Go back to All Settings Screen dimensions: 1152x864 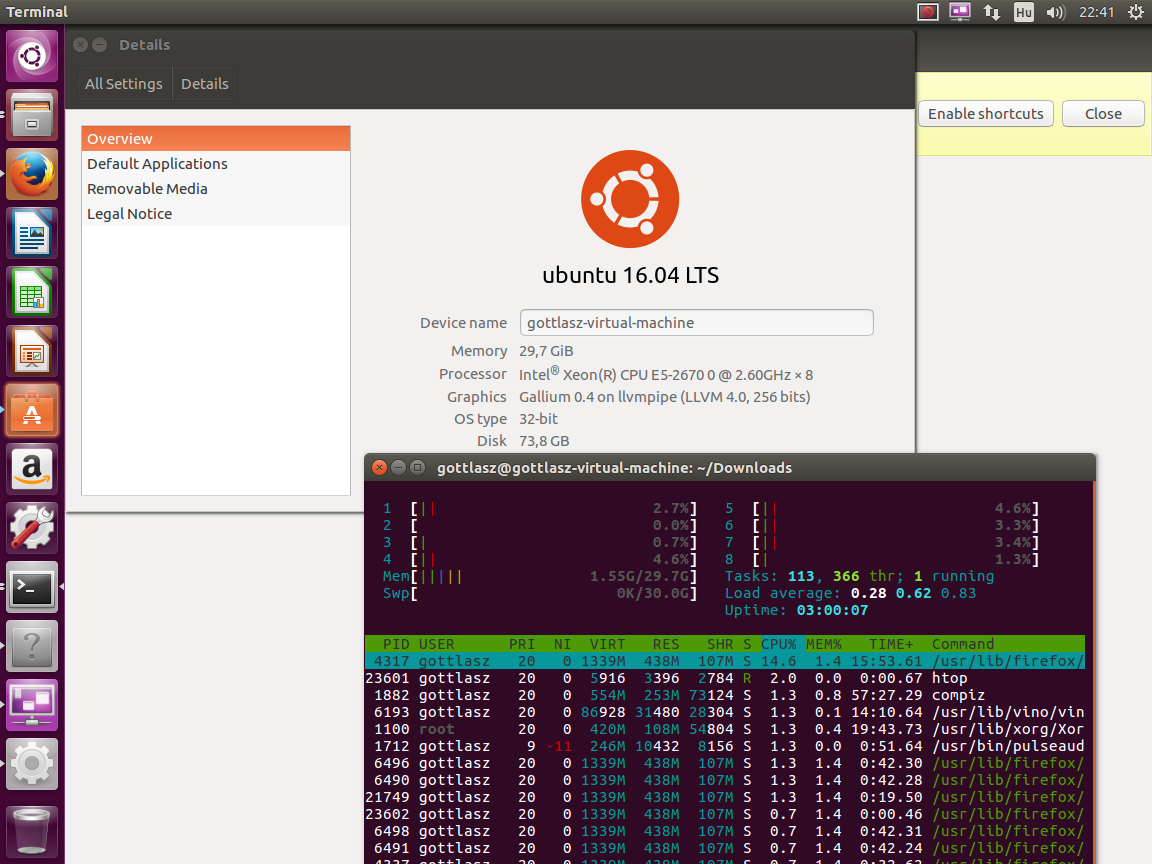[x=123, y=84]
